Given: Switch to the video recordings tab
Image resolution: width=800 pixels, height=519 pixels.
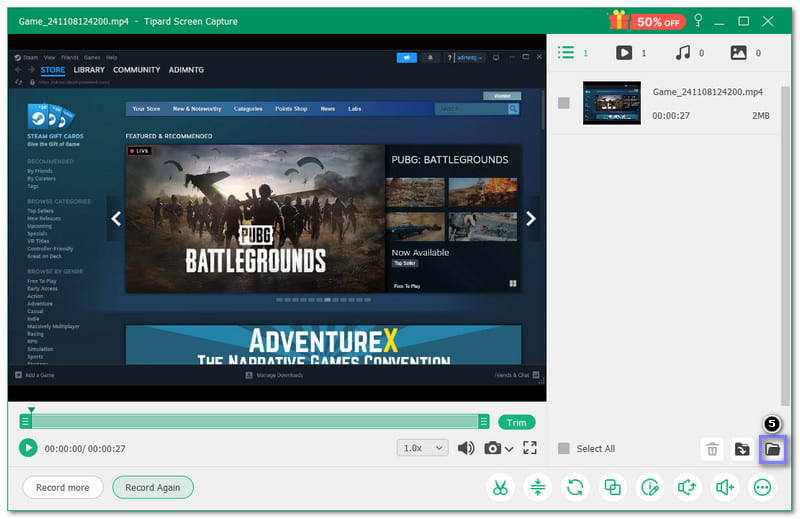Looking at the screenshot, I should 624,53.
